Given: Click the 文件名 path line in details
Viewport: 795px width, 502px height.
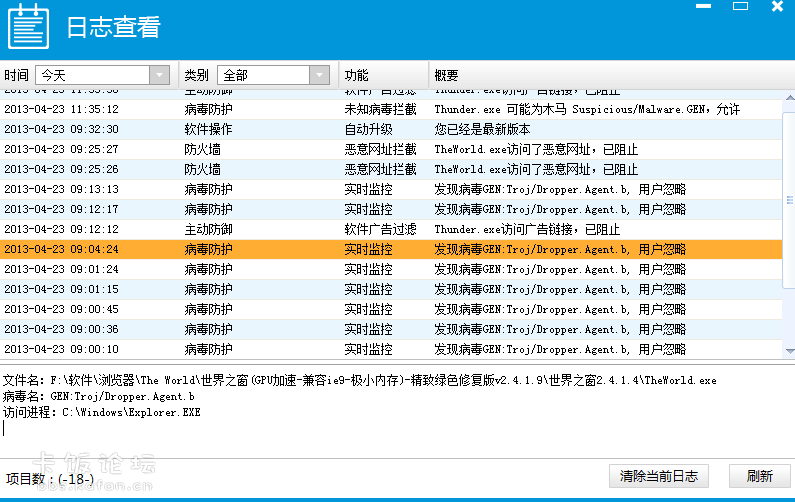Looking at the screenshot, I should [x=359, y=380].
